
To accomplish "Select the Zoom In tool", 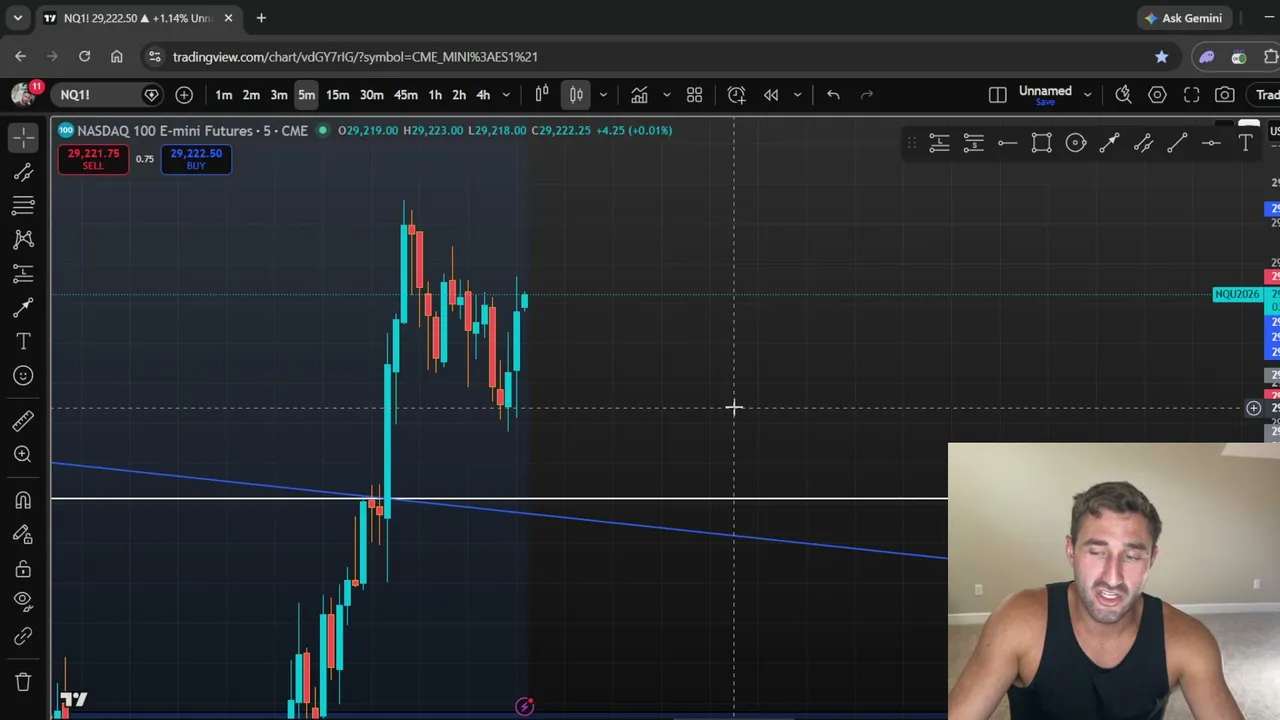I will (x=23, y=454).
